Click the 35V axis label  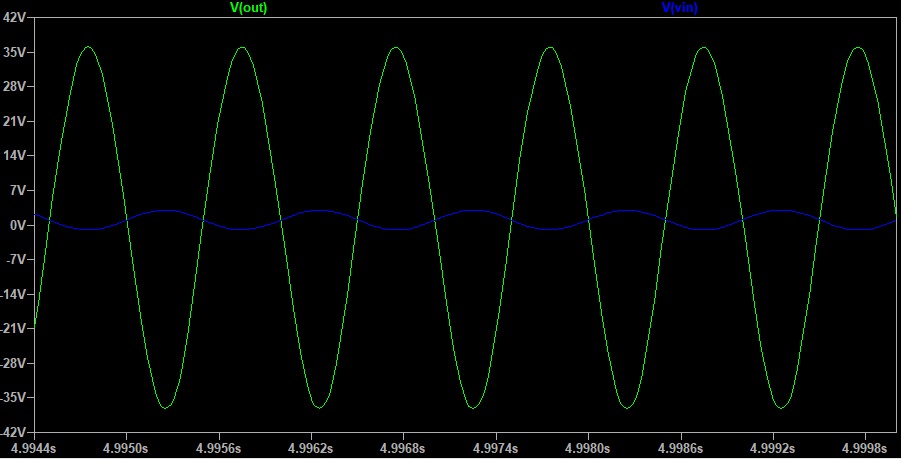point(14,52)
